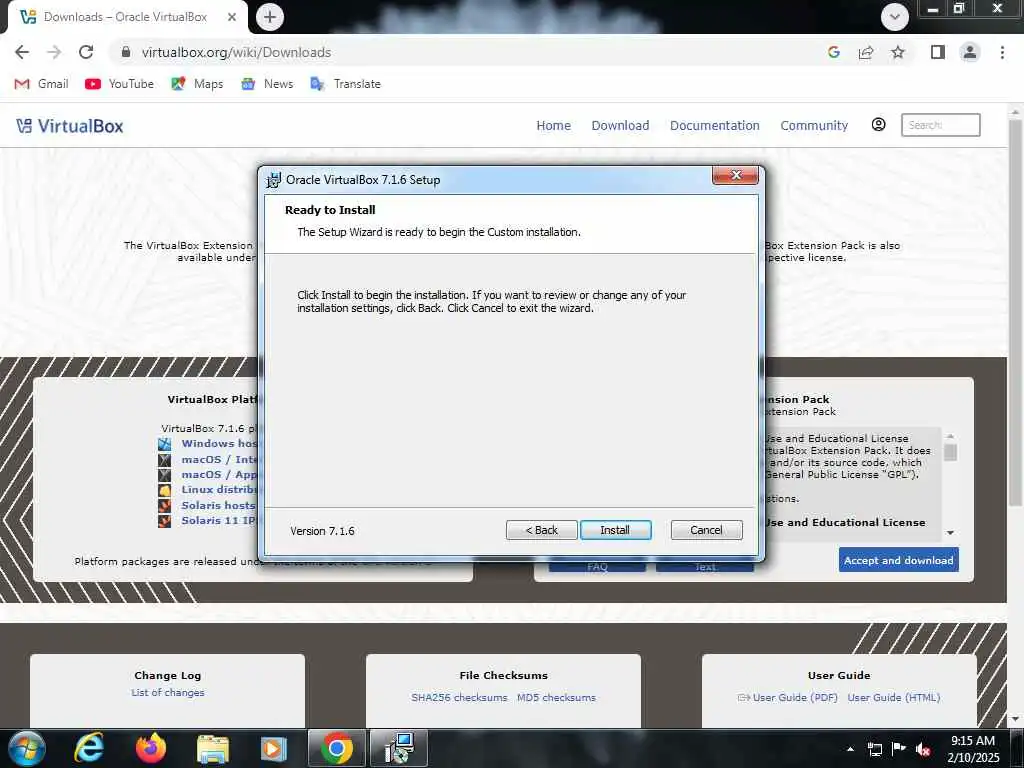Open a new Chrome tab
This screenshot has width=1024, height=768.
[270, 17]
